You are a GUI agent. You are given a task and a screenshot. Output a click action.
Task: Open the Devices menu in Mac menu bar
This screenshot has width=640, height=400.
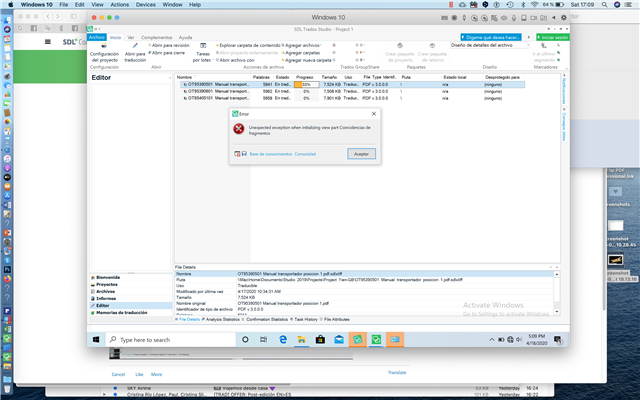145,4
